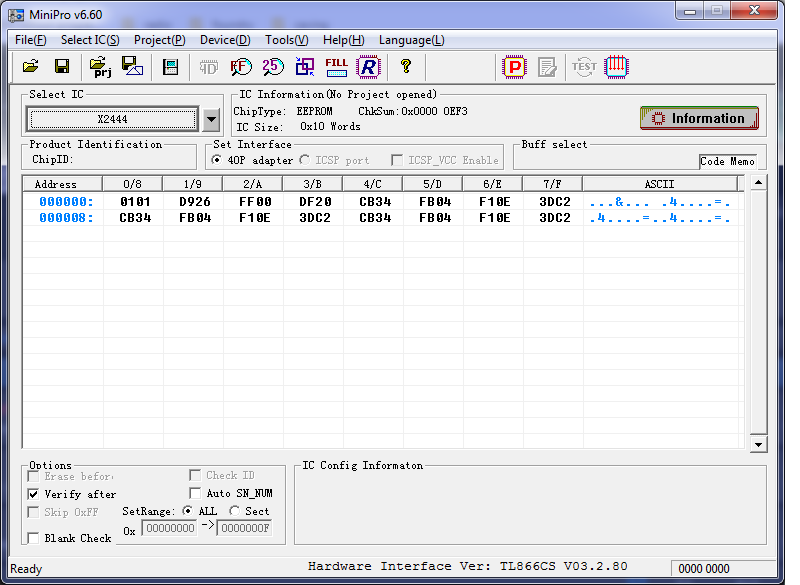This screenshot has width=800, height=585.
Task: Enable the Auto SN_NUM checkbox
Action: (195, 493)
